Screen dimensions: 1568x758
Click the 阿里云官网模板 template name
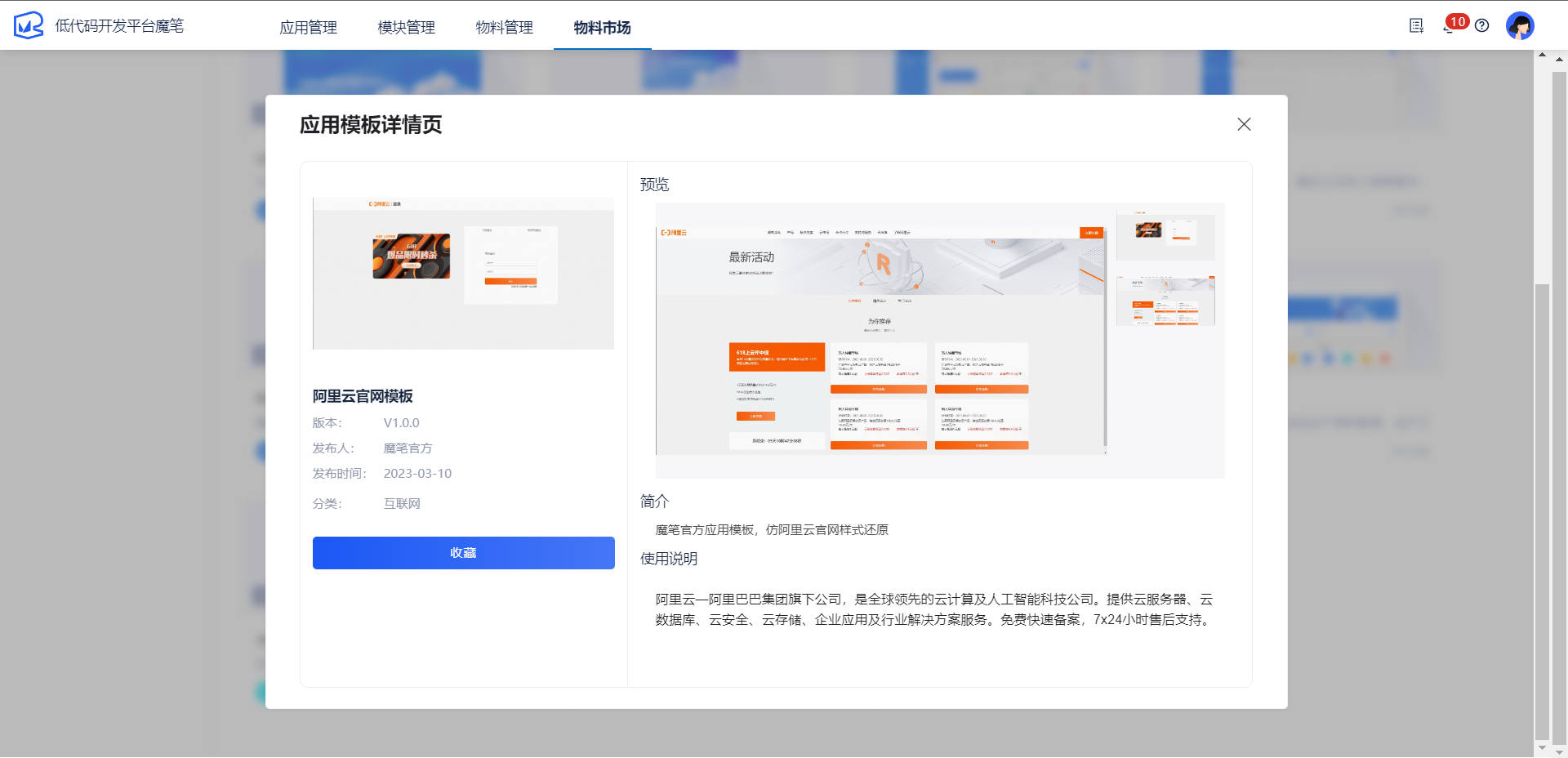click(x=363, y=396)
